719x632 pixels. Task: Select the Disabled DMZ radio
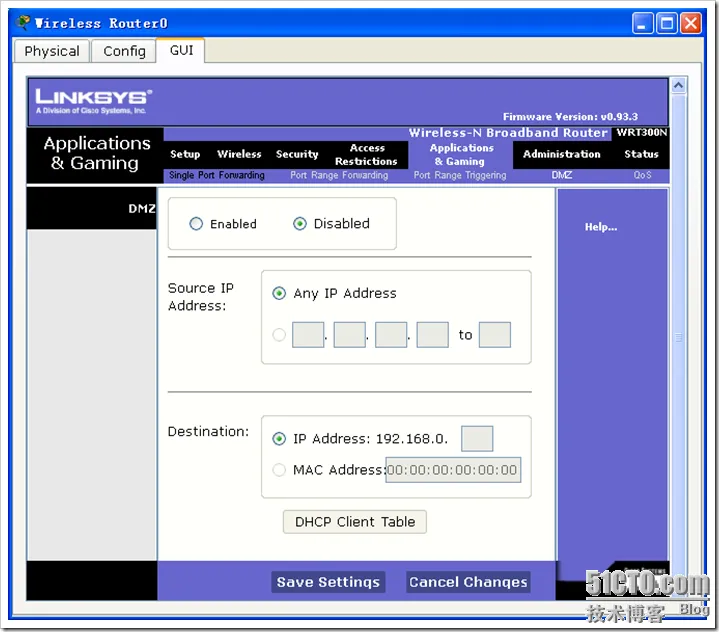point(299,224)
